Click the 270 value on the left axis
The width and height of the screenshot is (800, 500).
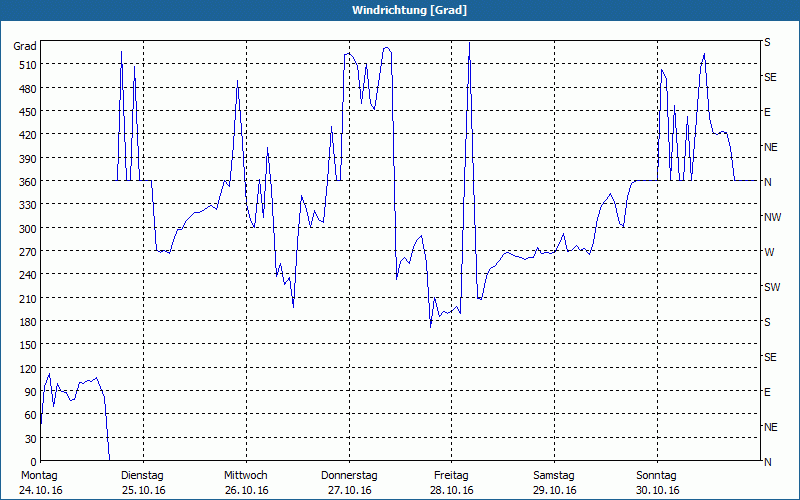(x=28, y=252)
